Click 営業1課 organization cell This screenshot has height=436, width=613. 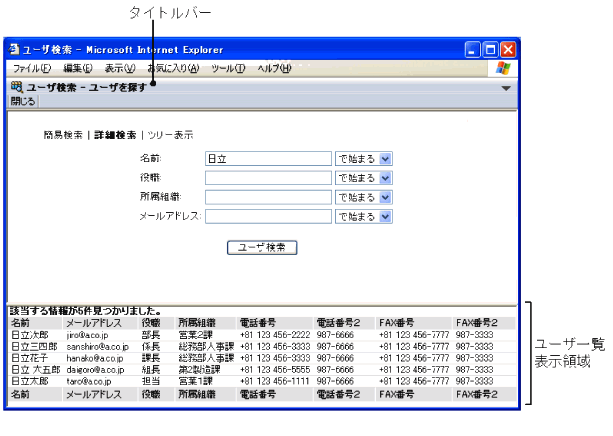[195, 381]
